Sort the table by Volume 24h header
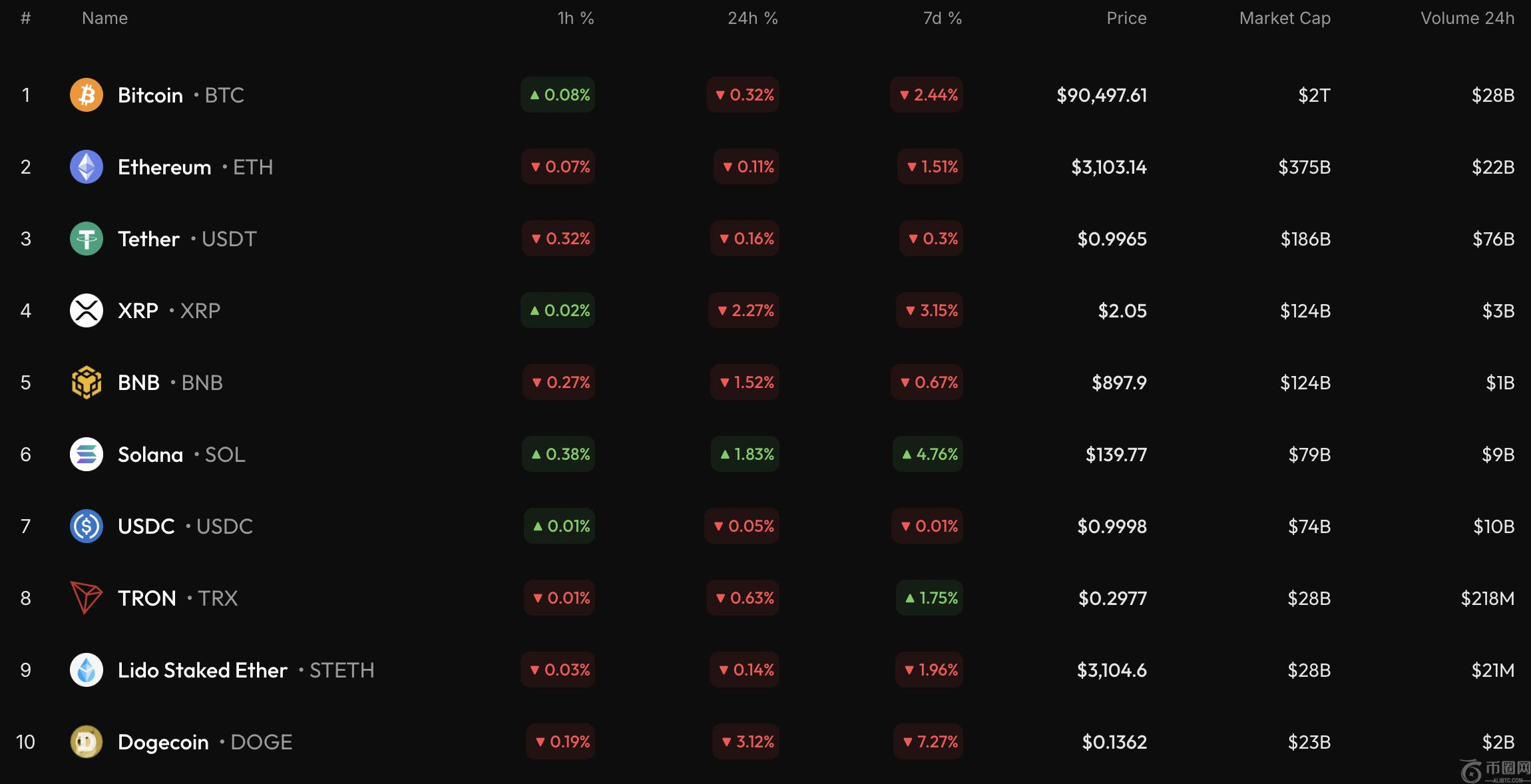The width and height of the screenshot is (1531, 784). pos(1467,19)
